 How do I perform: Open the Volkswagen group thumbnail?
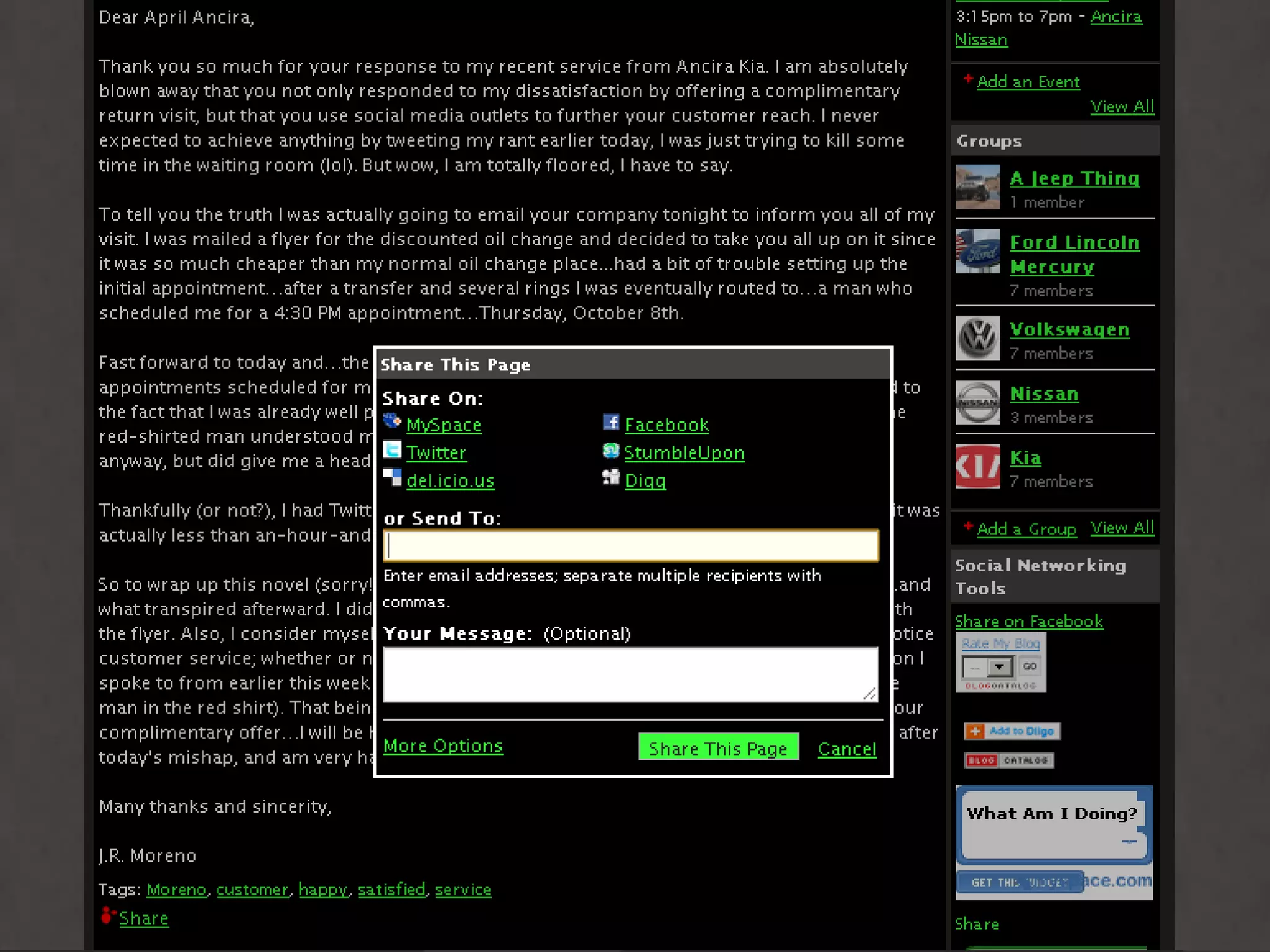point(977,338)
